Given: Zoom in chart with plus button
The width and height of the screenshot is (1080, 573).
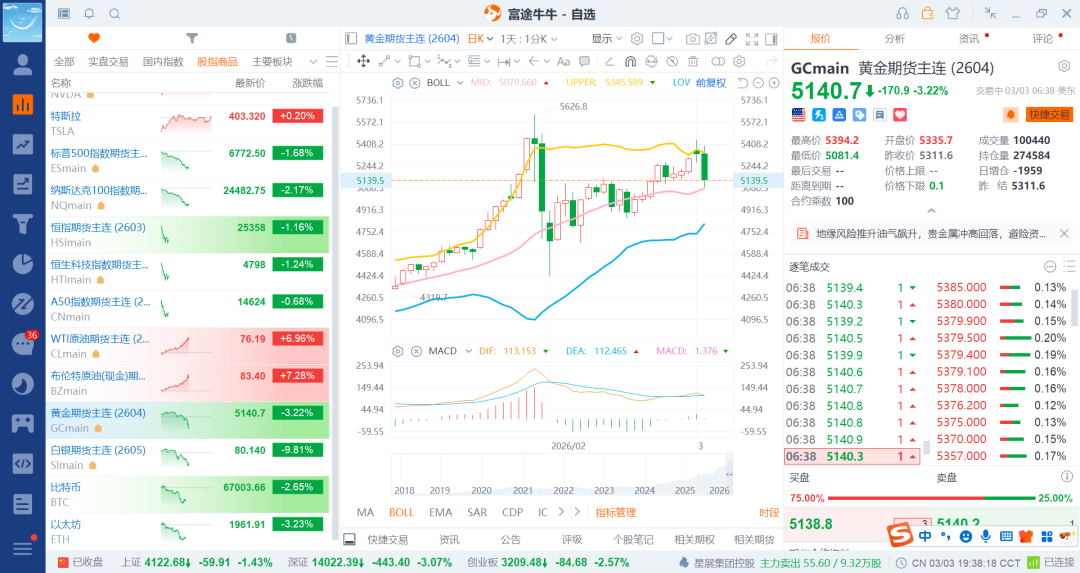Looking at the screenshot, I should 774,83.
